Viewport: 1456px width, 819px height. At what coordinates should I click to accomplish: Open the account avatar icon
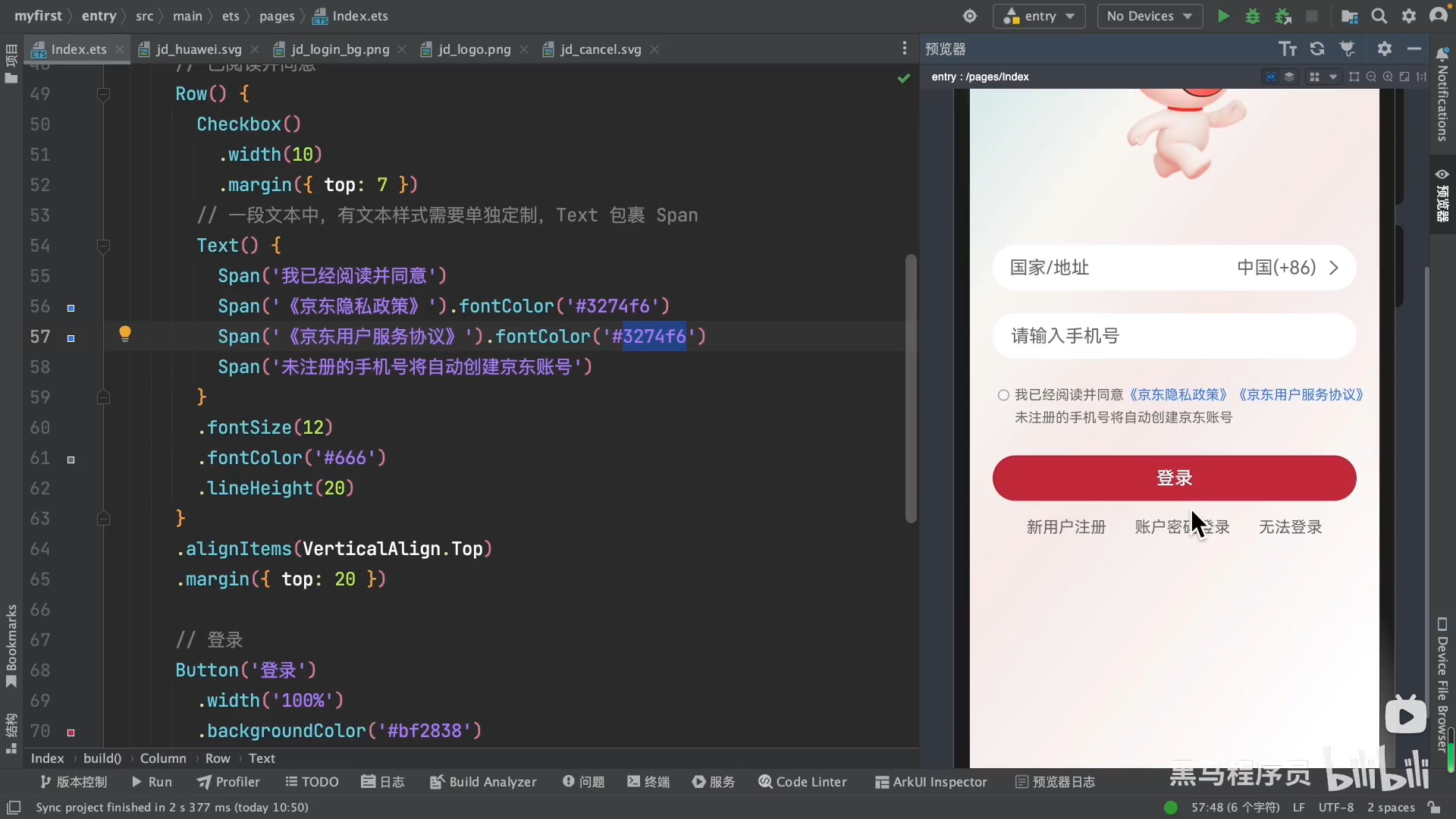click(1438, 16)
